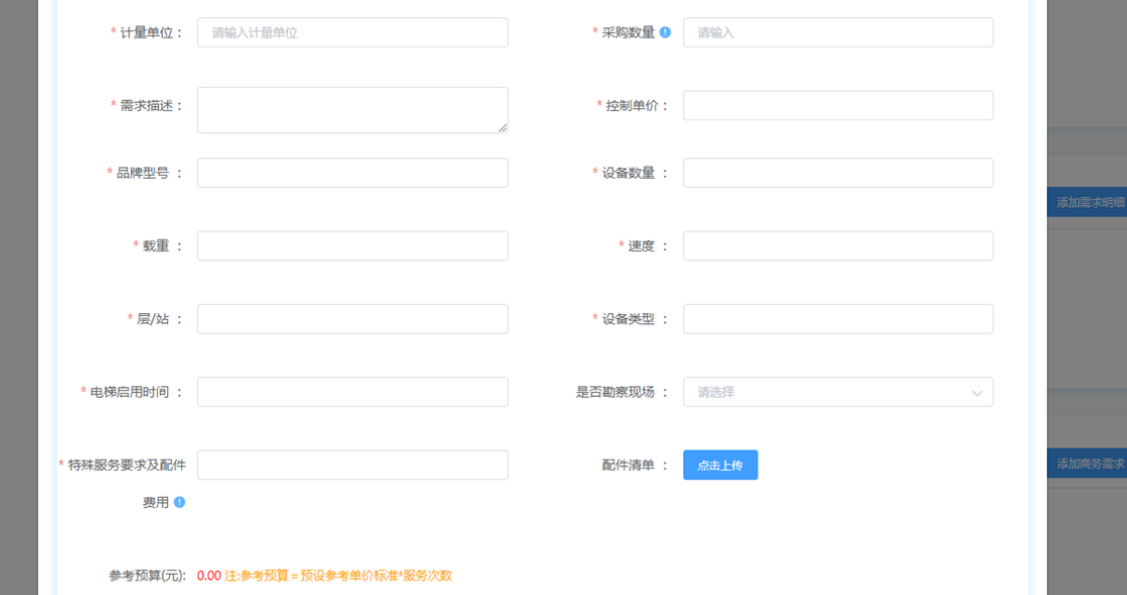Click the 需求描述 textarea resize handle
Viewport: 1127px width, 595px height.
(502, 127)
